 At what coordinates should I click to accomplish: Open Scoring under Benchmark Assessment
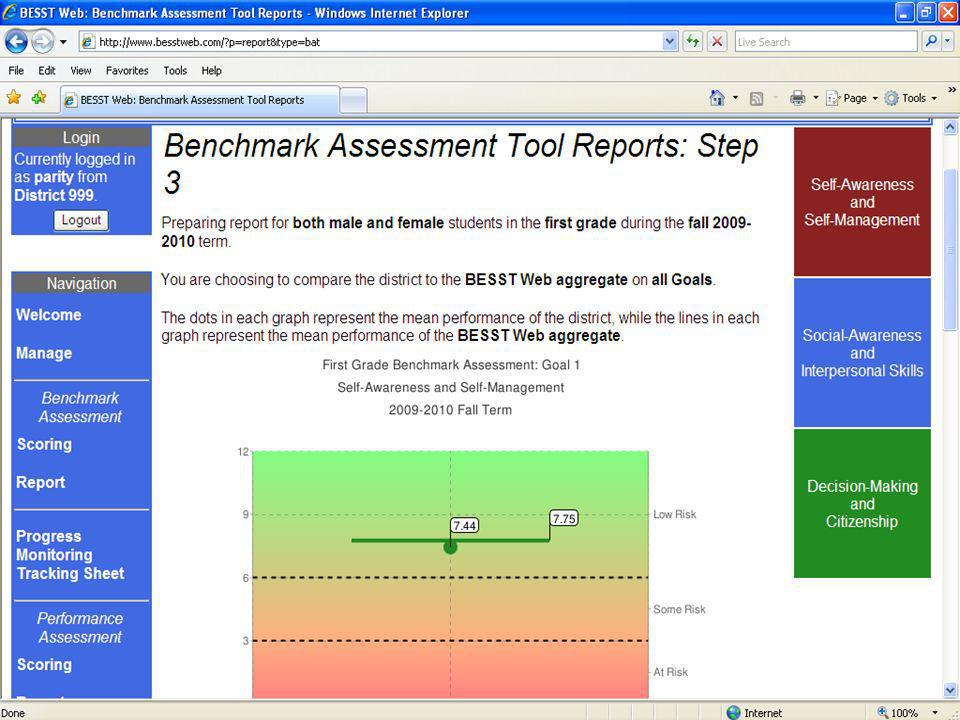(x=44, y=444)
